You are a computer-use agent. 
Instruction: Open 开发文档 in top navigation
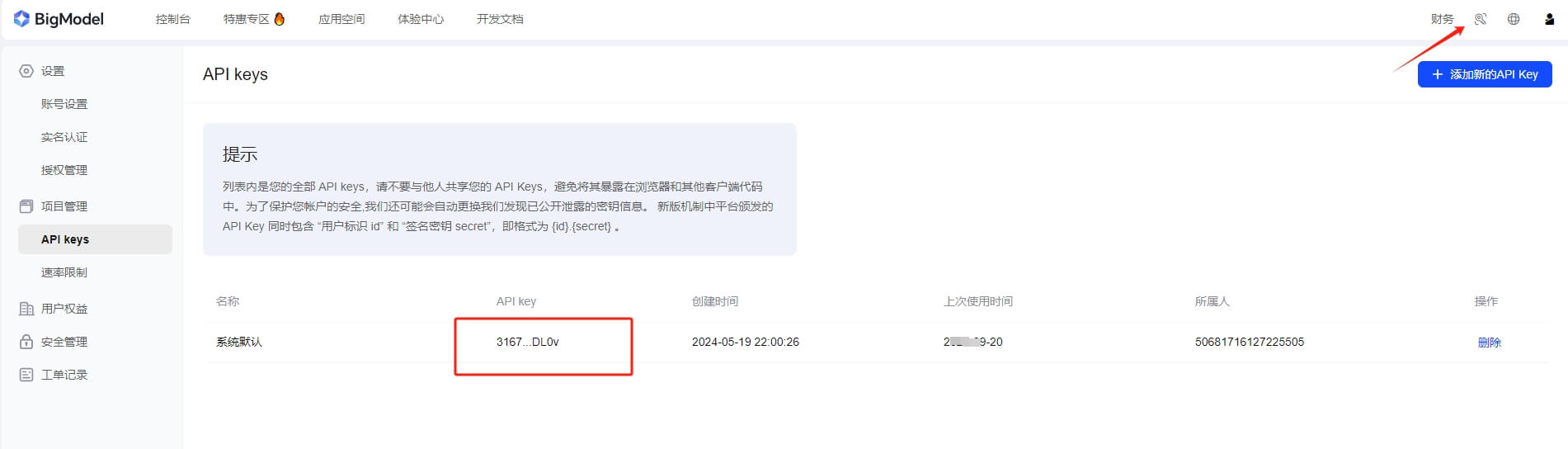pyautogui.click(x=500, y=19)
